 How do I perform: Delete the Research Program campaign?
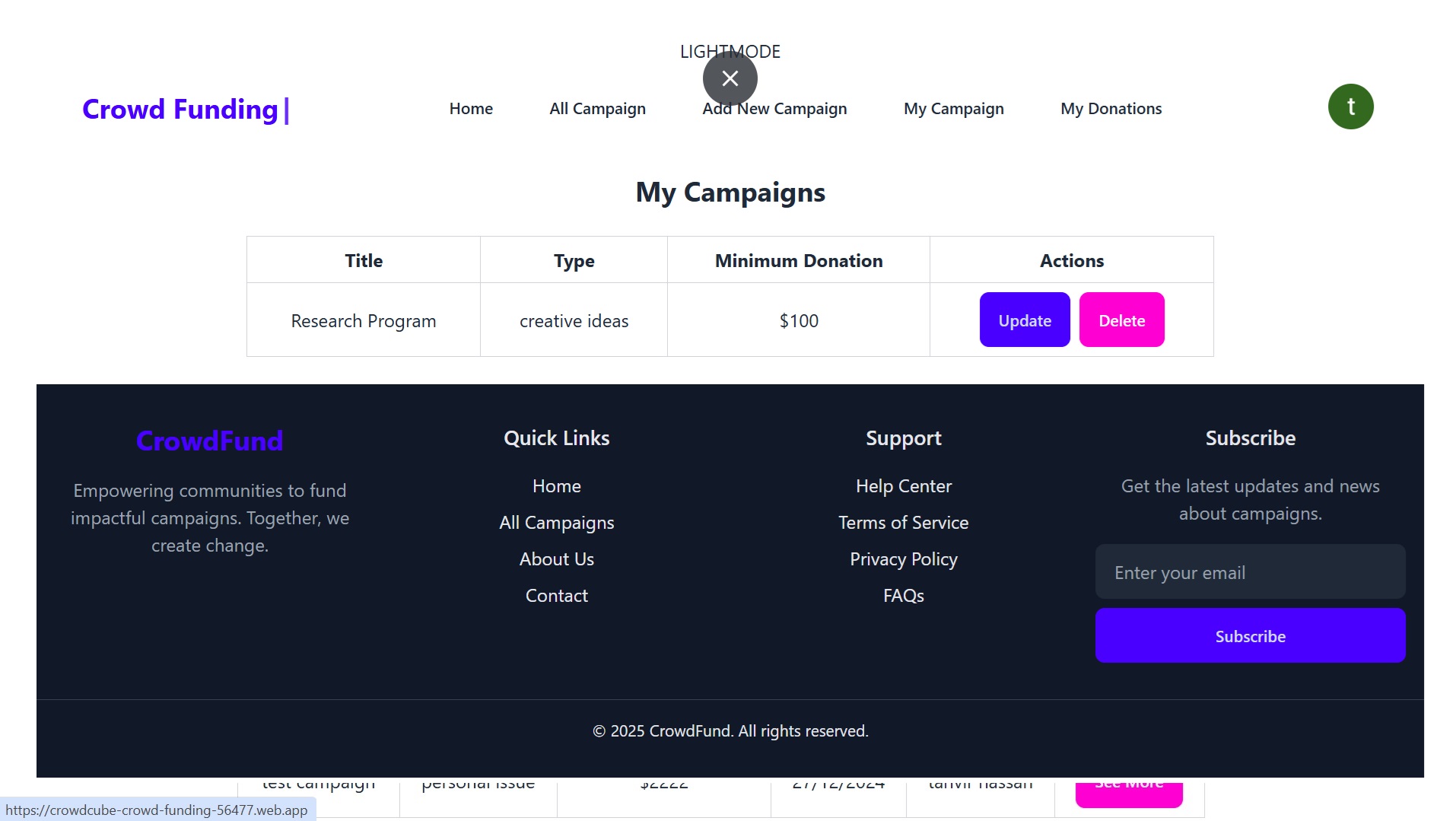coord(1121,320)
